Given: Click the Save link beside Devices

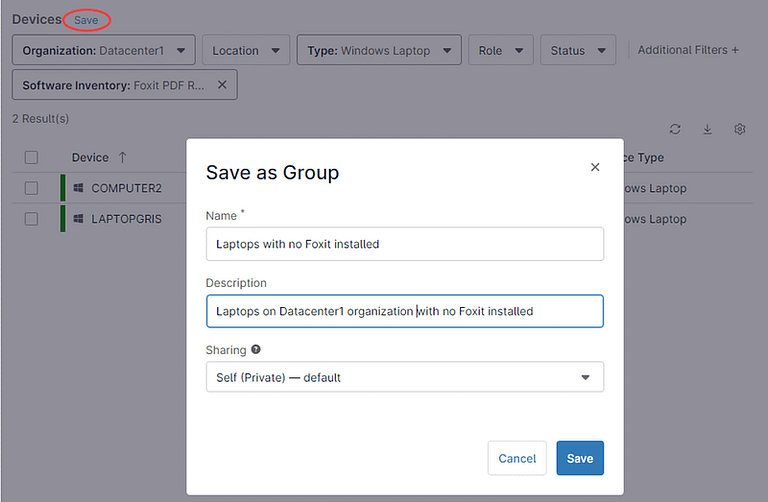Looking at the screenshot, I should coord(86,20).
